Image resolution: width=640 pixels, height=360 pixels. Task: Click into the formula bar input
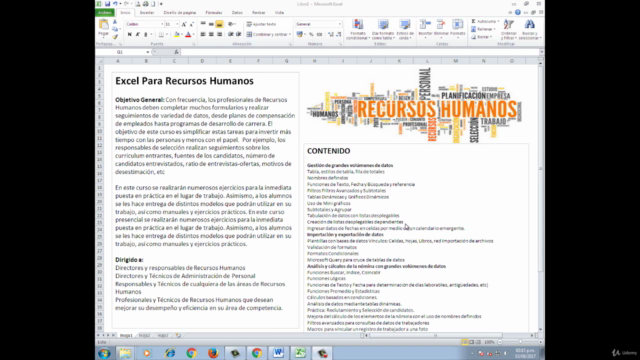click(x=359, y=52)
